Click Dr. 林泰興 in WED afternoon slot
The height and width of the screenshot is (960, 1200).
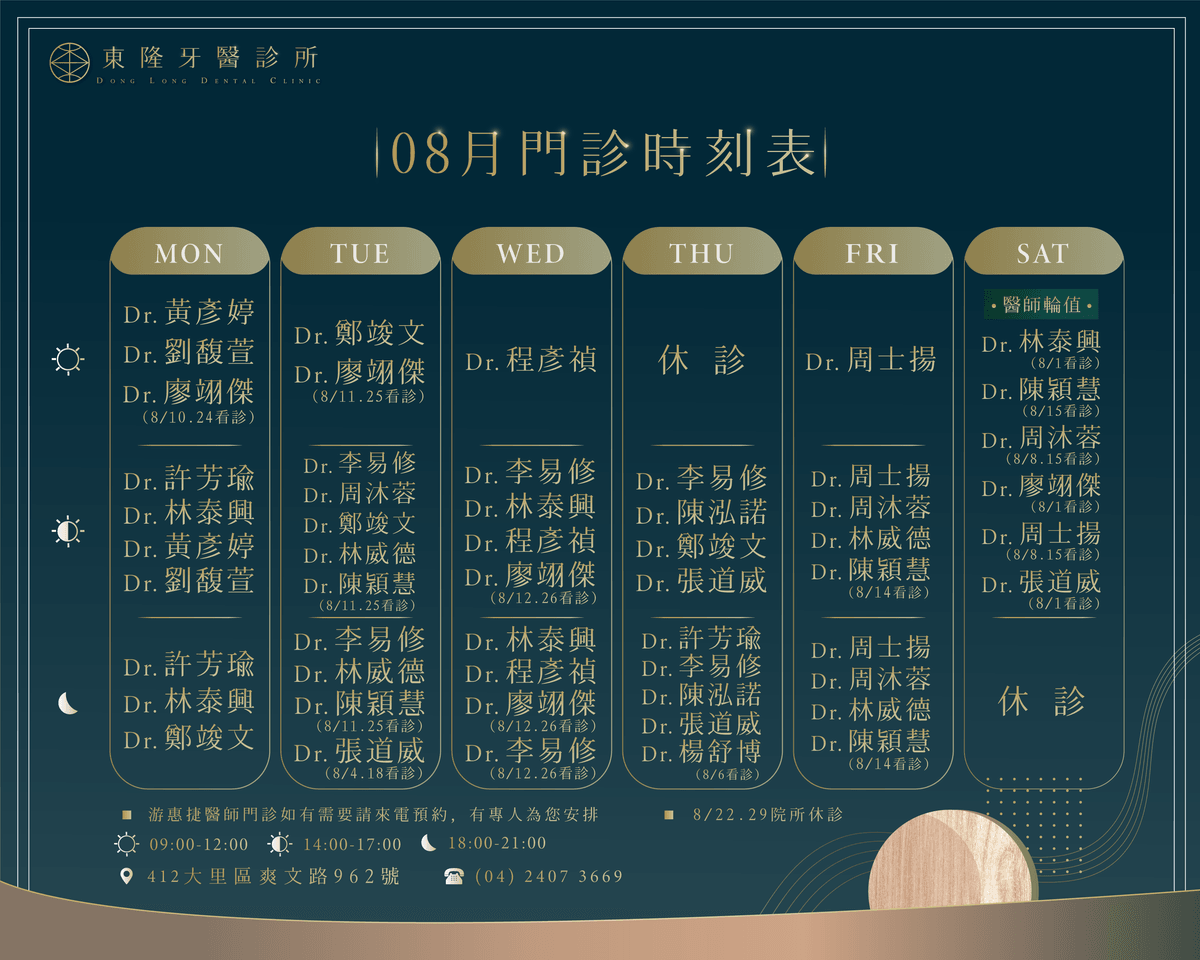(531, 507)
